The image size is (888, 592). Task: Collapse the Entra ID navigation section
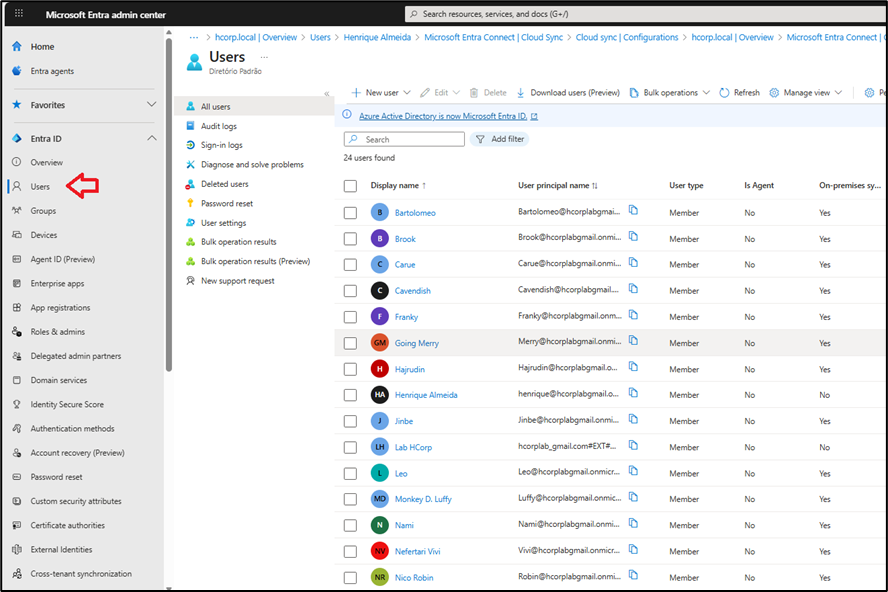(151, 138)
